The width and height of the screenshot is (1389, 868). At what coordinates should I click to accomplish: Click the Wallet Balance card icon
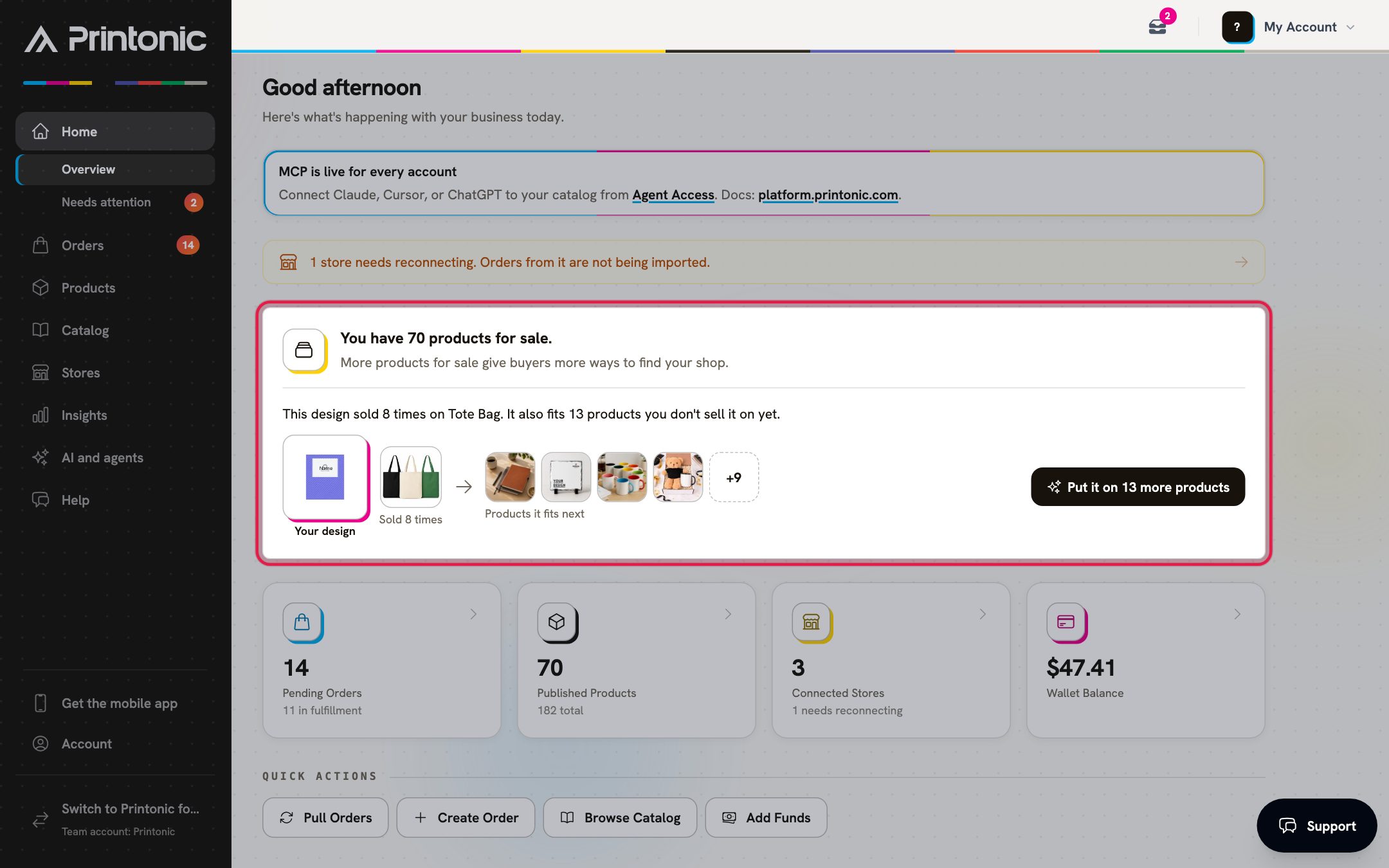coord(1066,622)
